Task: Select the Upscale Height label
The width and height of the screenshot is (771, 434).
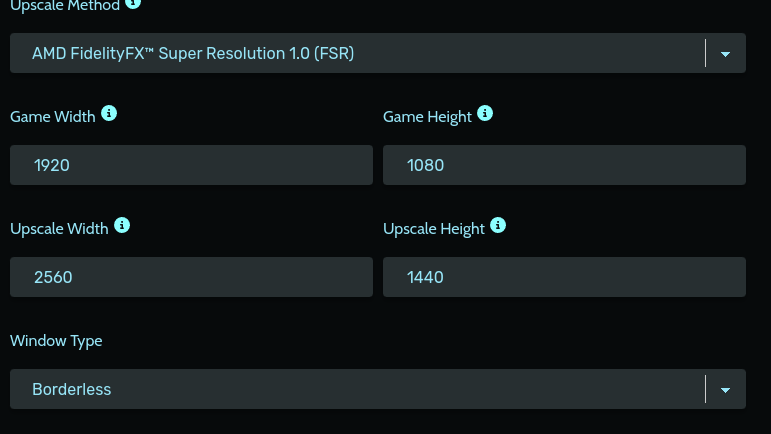Action: pyautogui.click(x=434, y=229)
